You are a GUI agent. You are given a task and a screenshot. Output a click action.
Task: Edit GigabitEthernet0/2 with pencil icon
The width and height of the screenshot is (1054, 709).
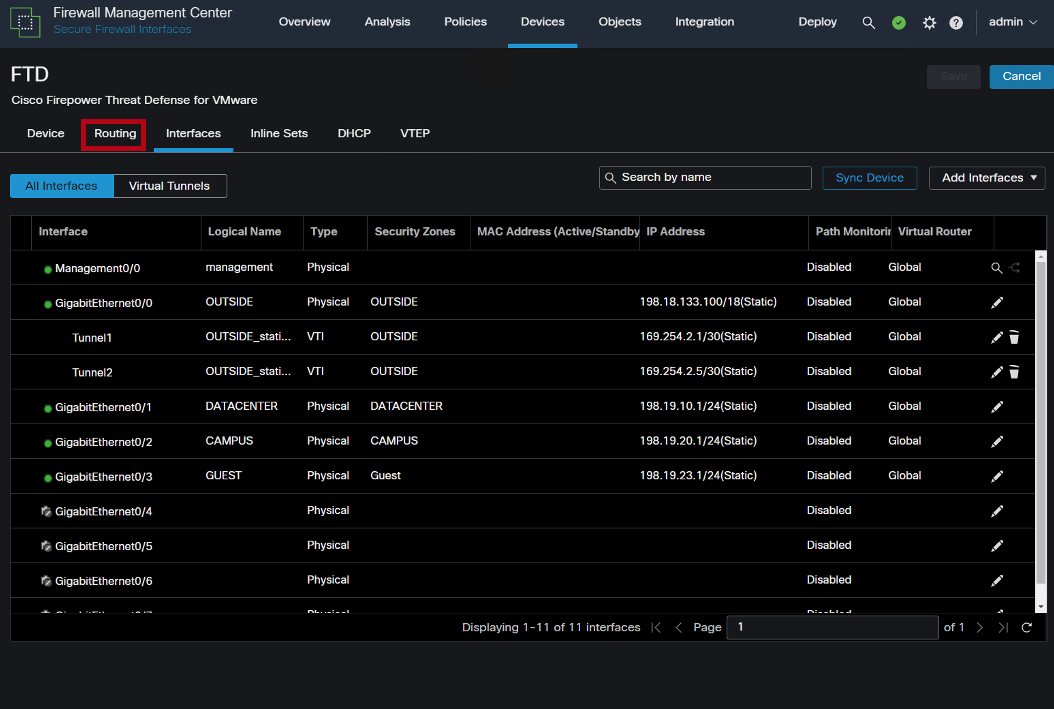[x=997, y=442]
